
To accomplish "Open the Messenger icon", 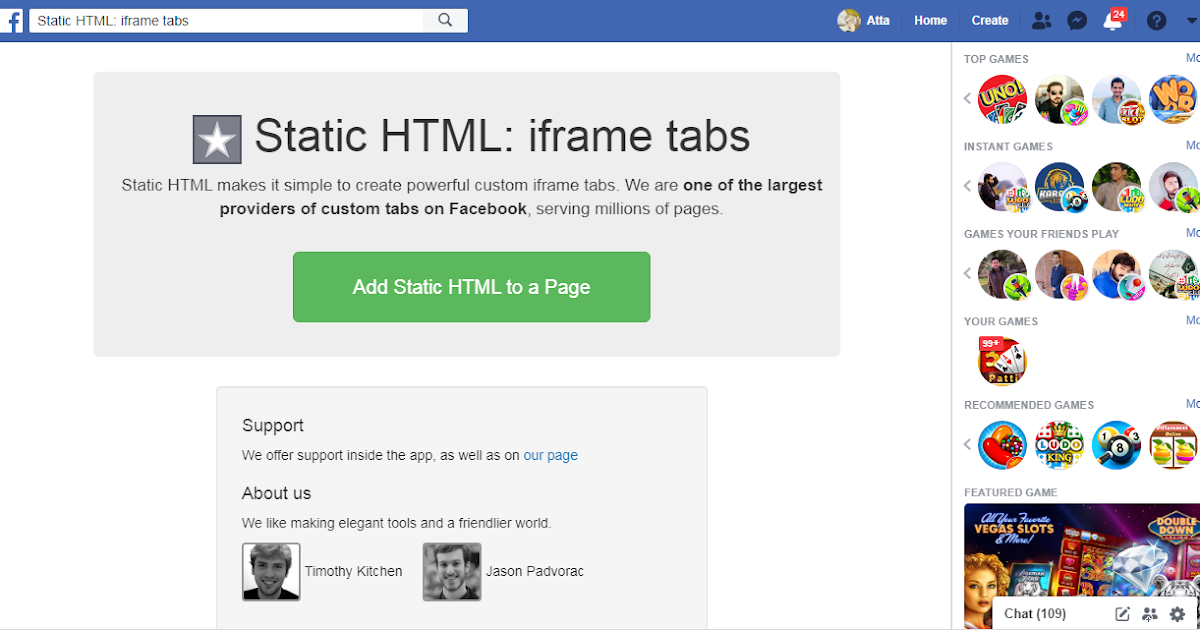I will pos(1076,20).
